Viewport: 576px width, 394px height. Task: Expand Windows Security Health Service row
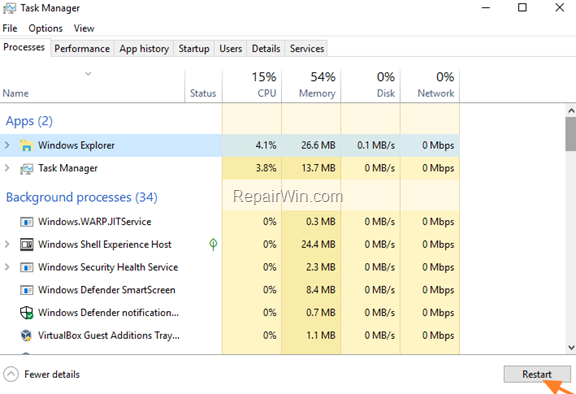point(7,267)
